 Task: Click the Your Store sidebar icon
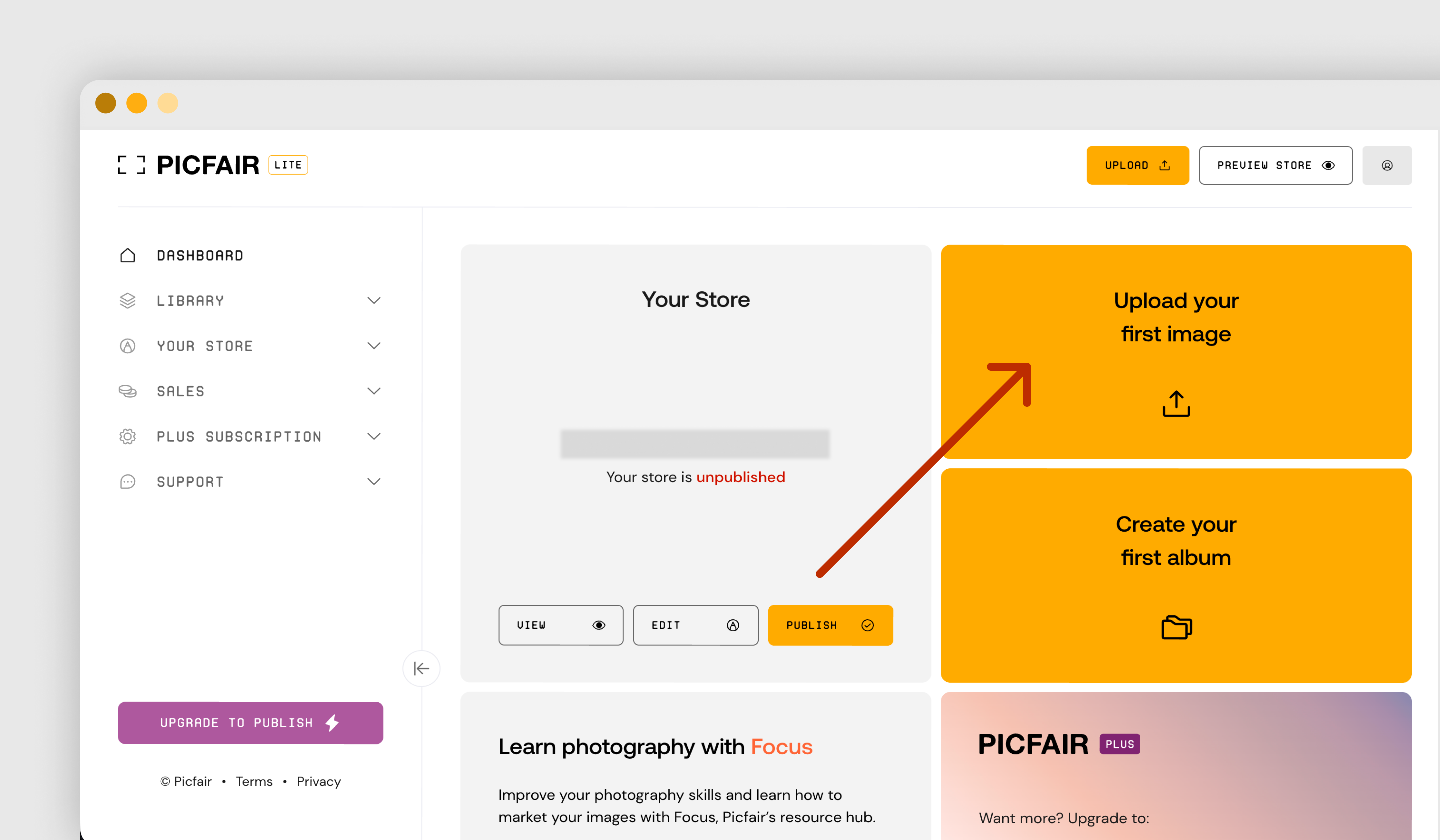pos(128,345)
